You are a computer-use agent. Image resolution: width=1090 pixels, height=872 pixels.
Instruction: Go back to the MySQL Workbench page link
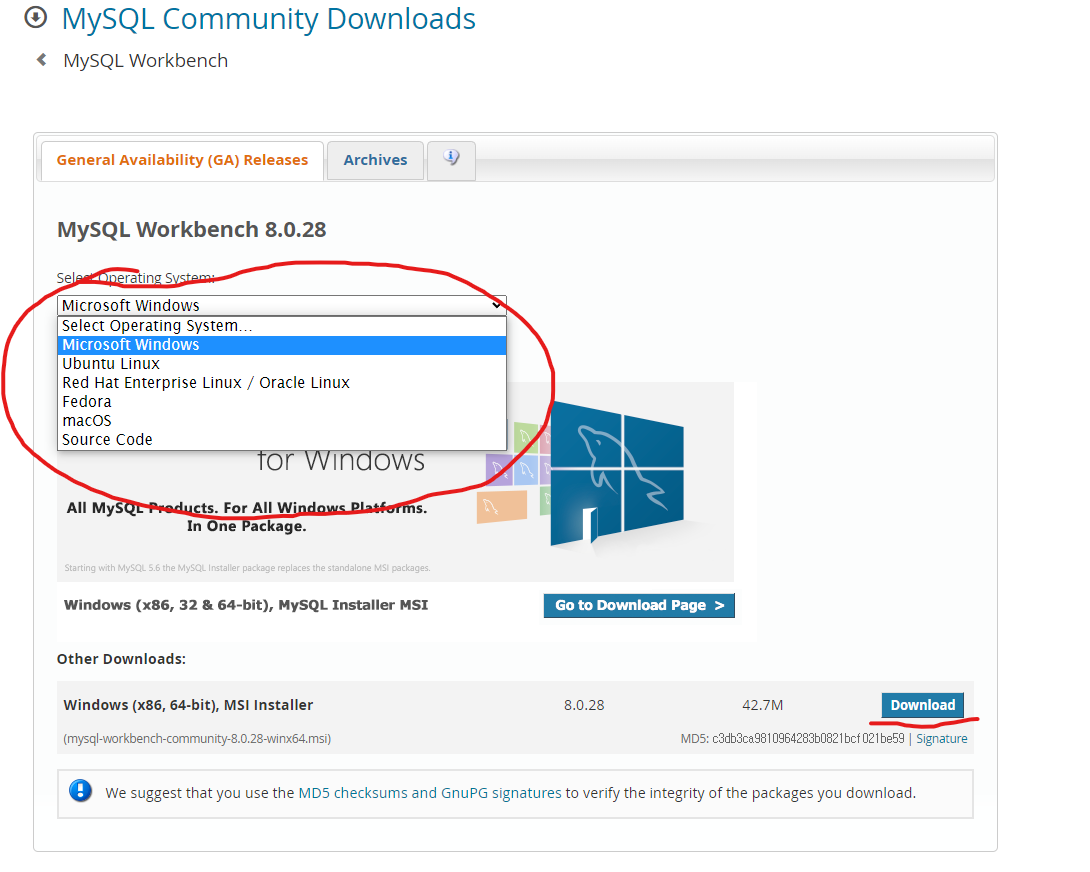point(145,60)
